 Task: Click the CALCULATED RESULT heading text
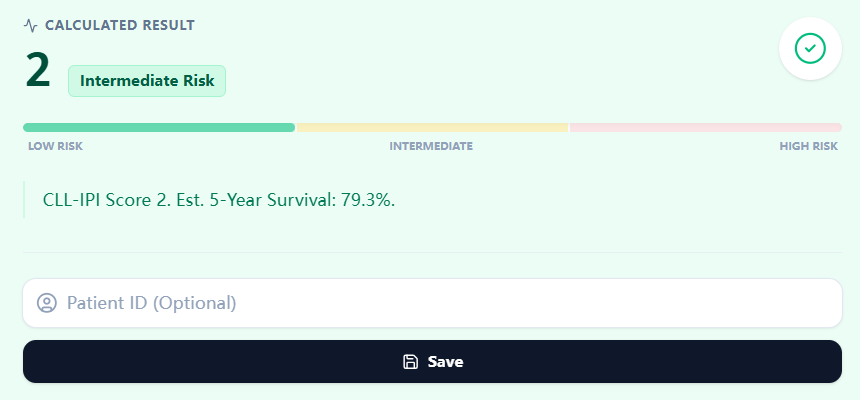[120, 25]
